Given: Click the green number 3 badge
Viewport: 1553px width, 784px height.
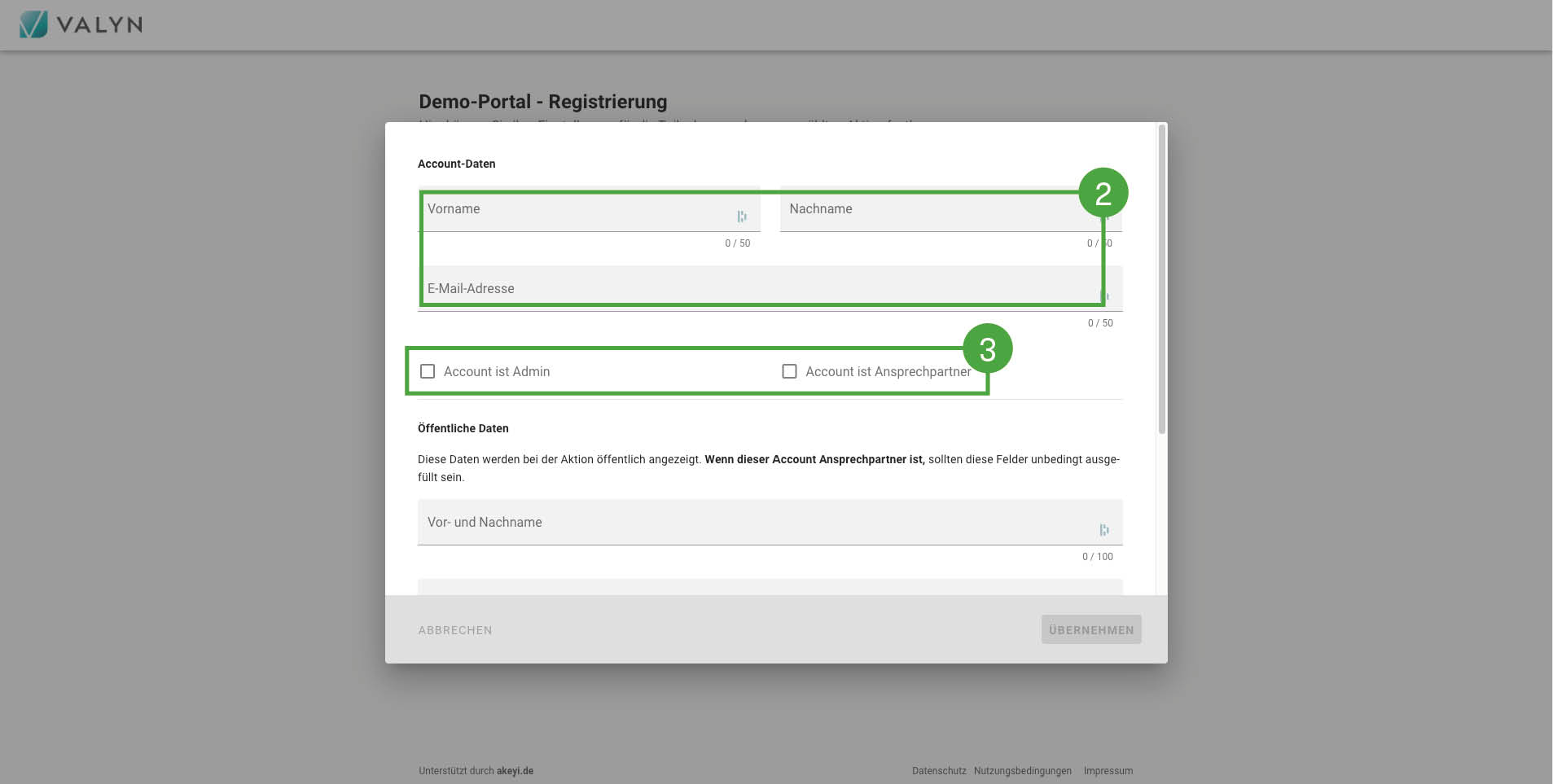Looking at the screenshot, I should click(987, 349).
